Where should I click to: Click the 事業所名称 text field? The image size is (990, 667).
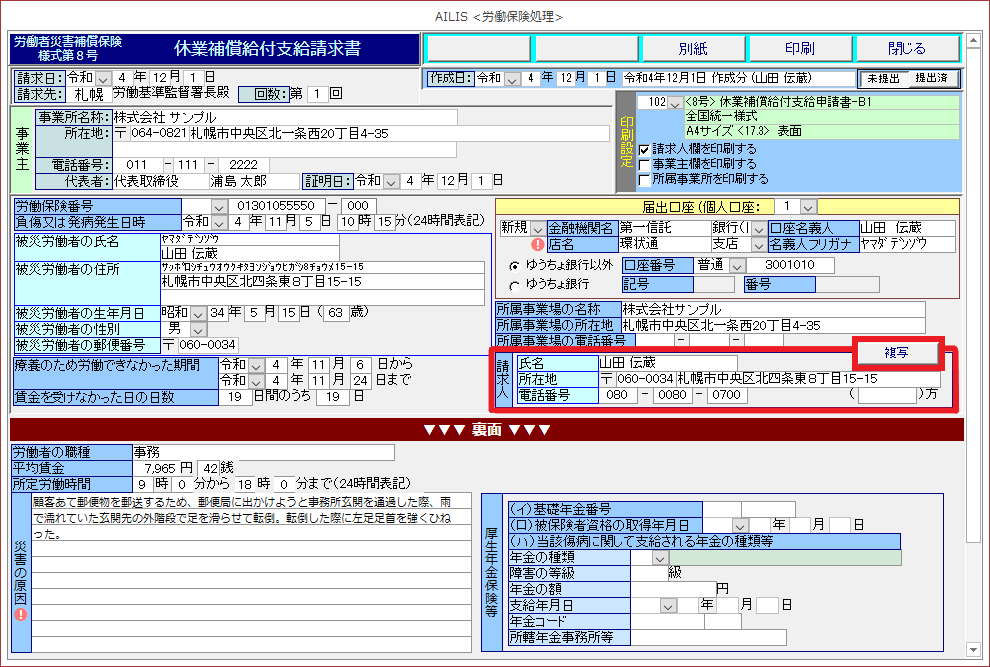click(283, 117)
